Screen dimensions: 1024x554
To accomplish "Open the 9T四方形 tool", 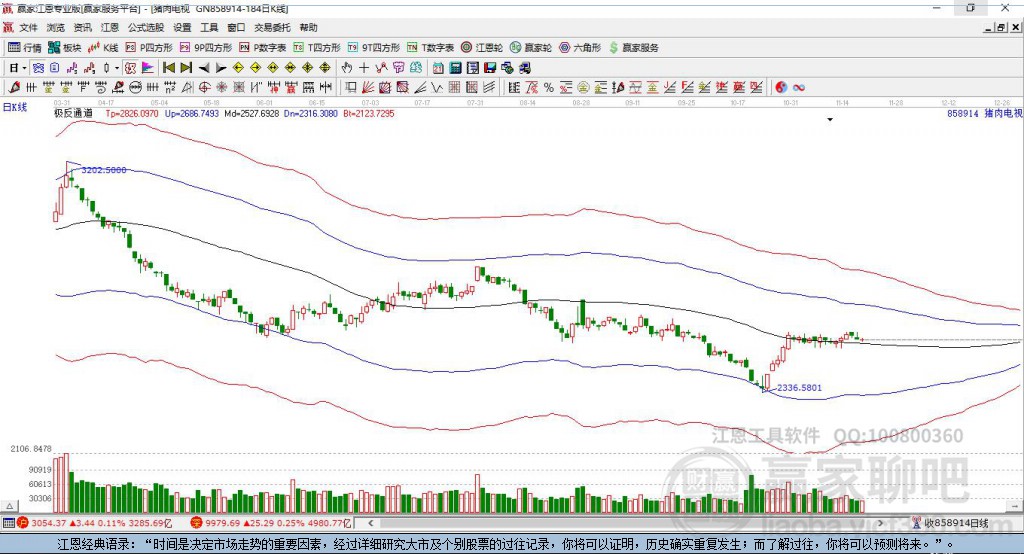I will [374, 48].
